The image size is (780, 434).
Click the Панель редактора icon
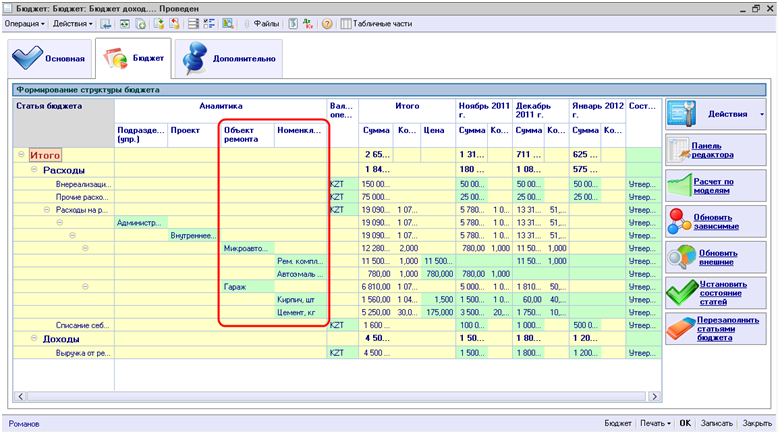(679, 149)
